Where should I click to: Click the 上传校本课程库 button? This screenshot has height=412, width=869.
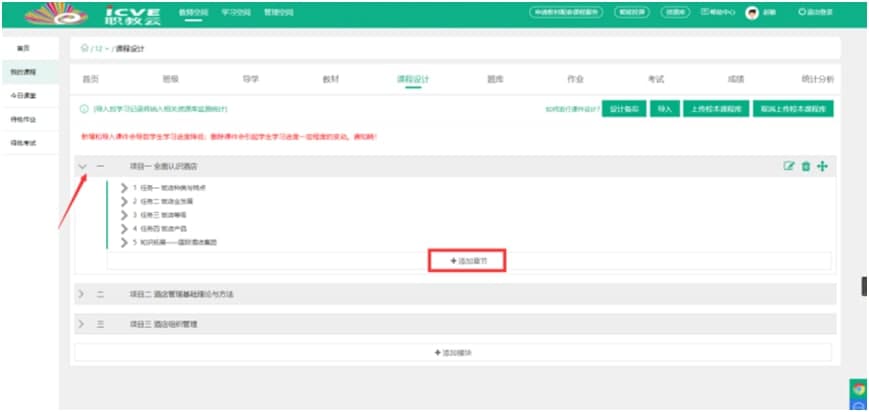(x=717, y=109)
